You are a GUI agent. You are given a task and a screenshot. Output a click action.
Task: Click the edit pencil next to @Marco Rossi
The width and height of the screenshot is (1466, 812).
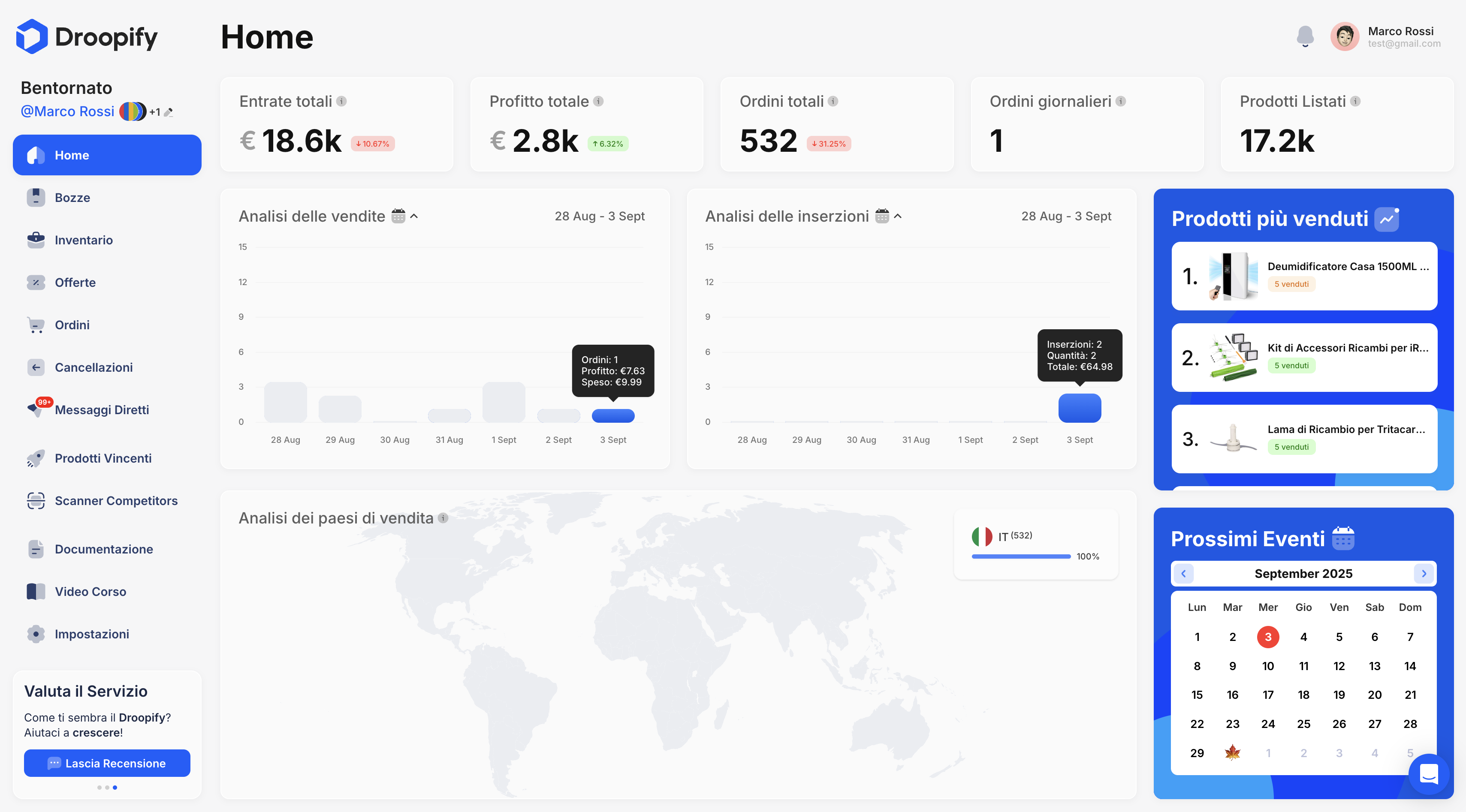[169, 112]
